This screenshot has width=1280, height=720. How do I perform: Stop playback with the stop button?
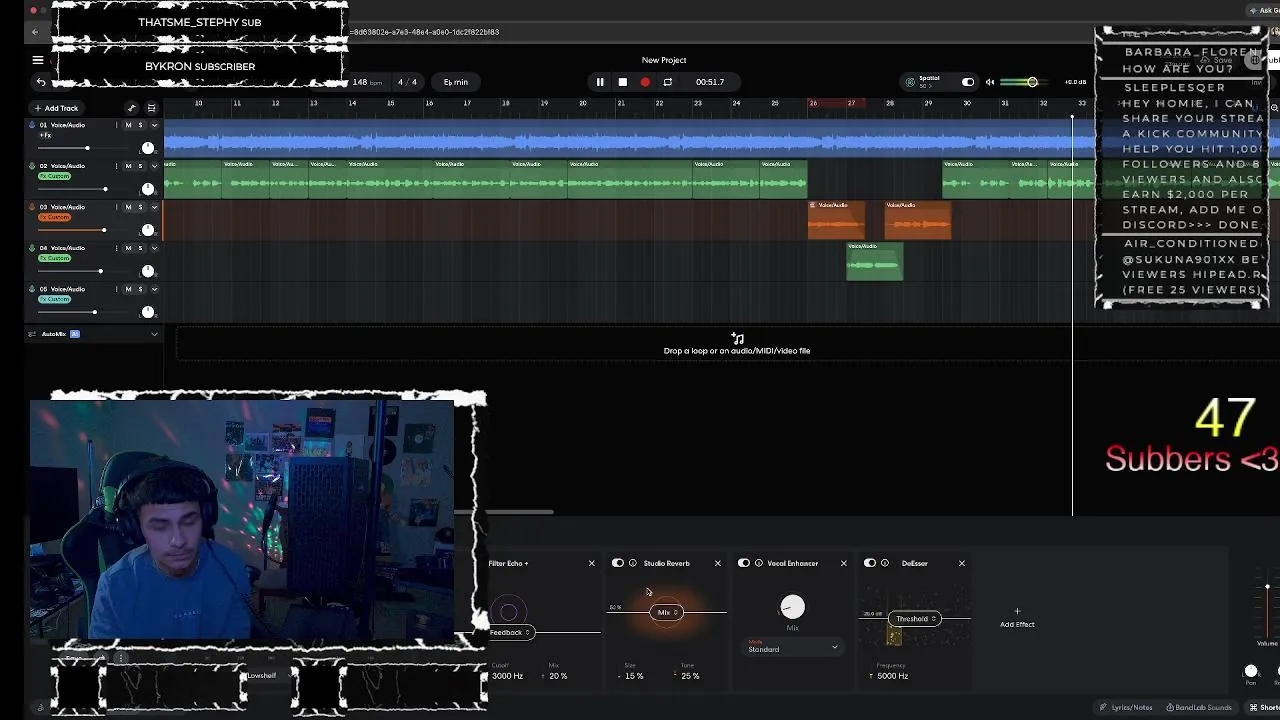coord(622,82)
